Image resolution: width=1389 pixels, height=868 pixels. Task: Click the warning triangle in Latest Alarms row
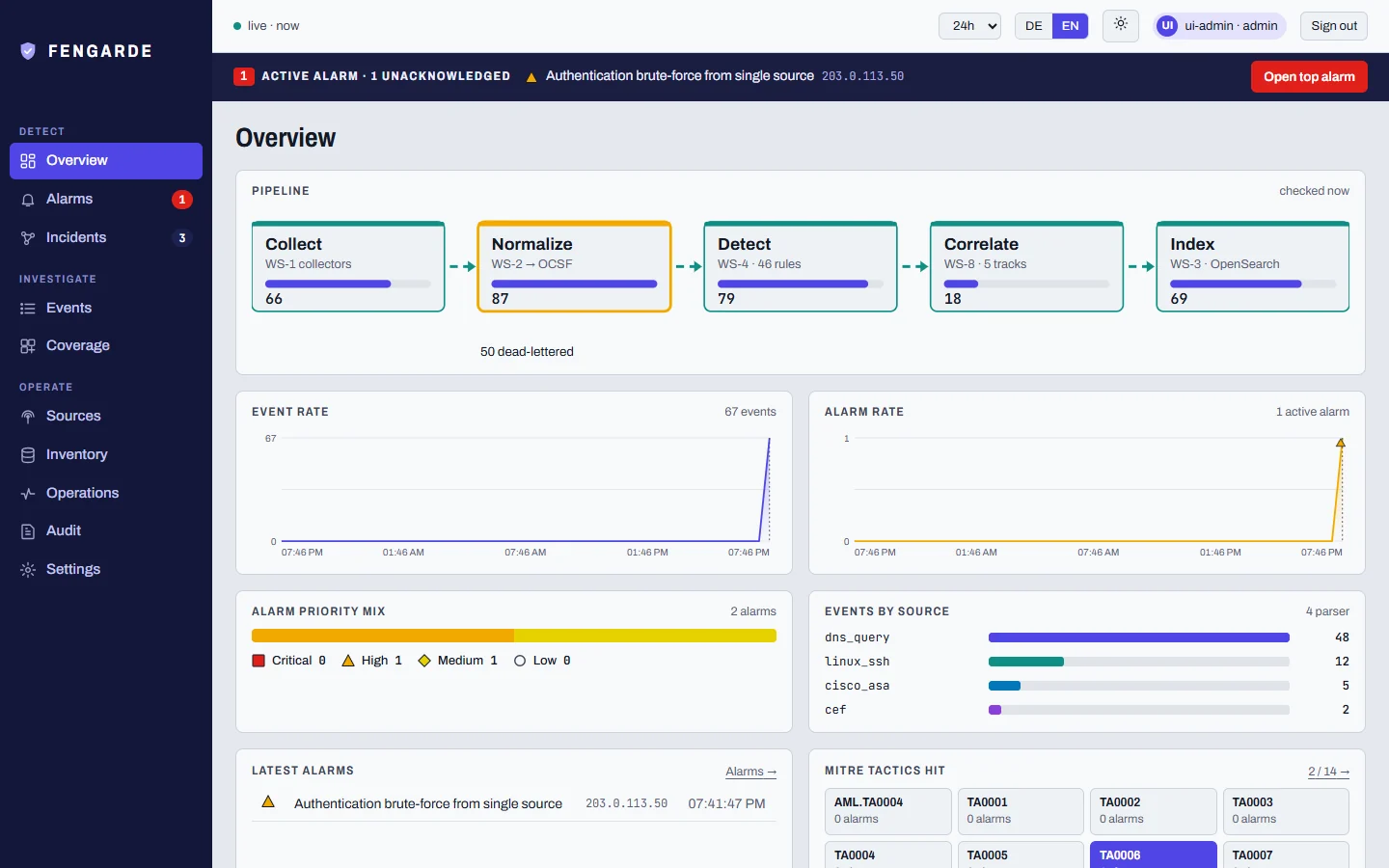pyautogui.click(x=268, y=801)
